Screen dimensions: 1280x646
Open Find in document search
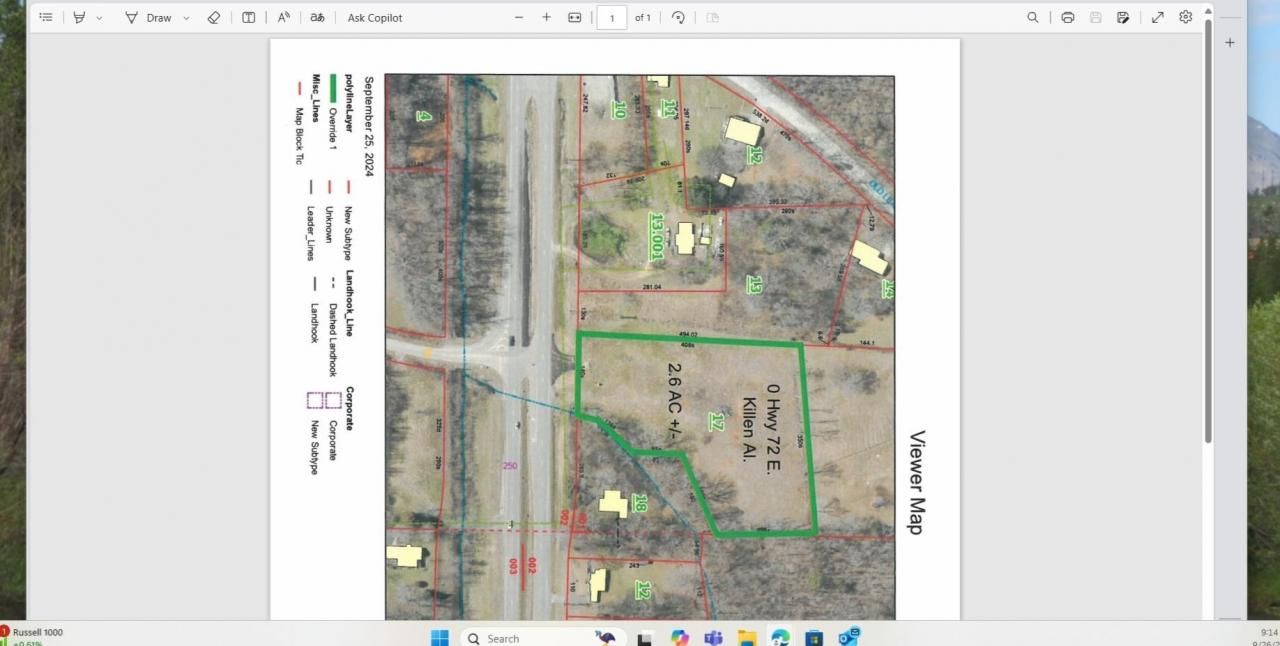point(1032,17)
